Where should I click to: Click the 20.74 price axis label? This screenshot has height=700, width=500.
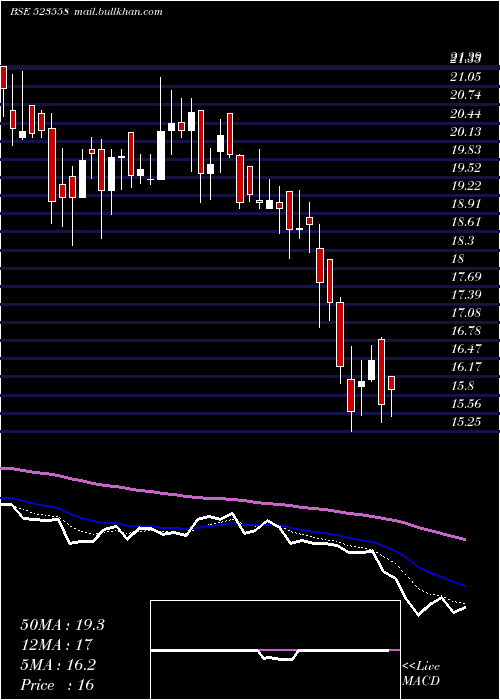coord(466,95)
